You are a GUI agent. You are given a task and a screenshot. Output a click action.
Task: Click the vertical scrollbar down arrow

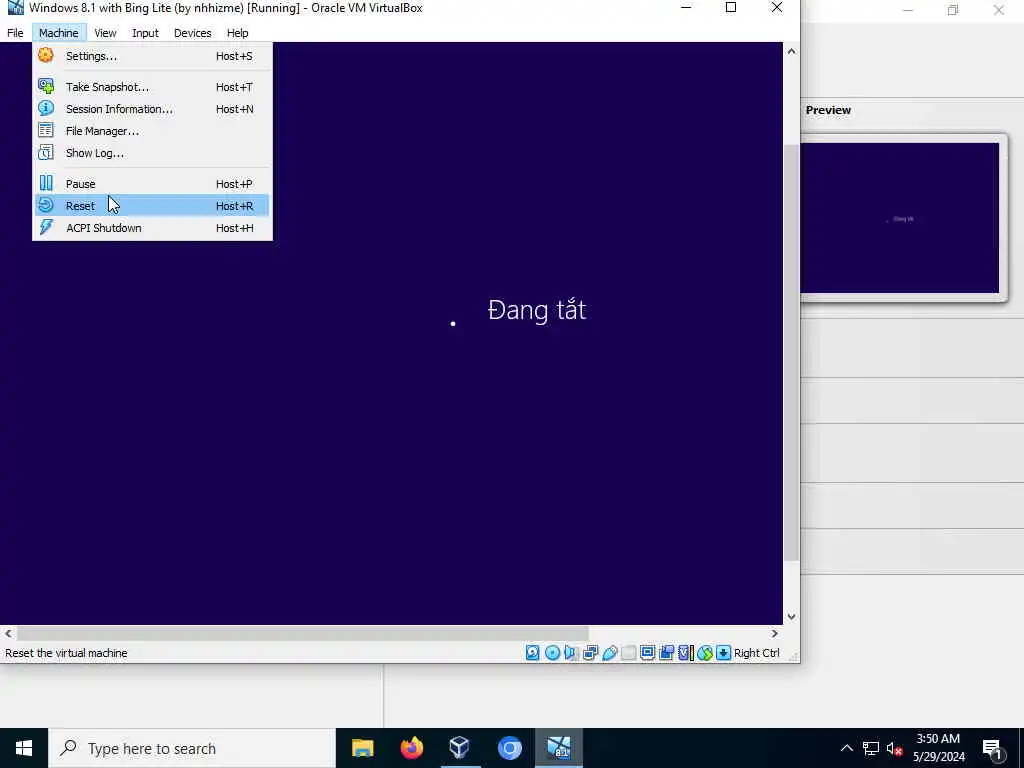(x=792, y=616)
